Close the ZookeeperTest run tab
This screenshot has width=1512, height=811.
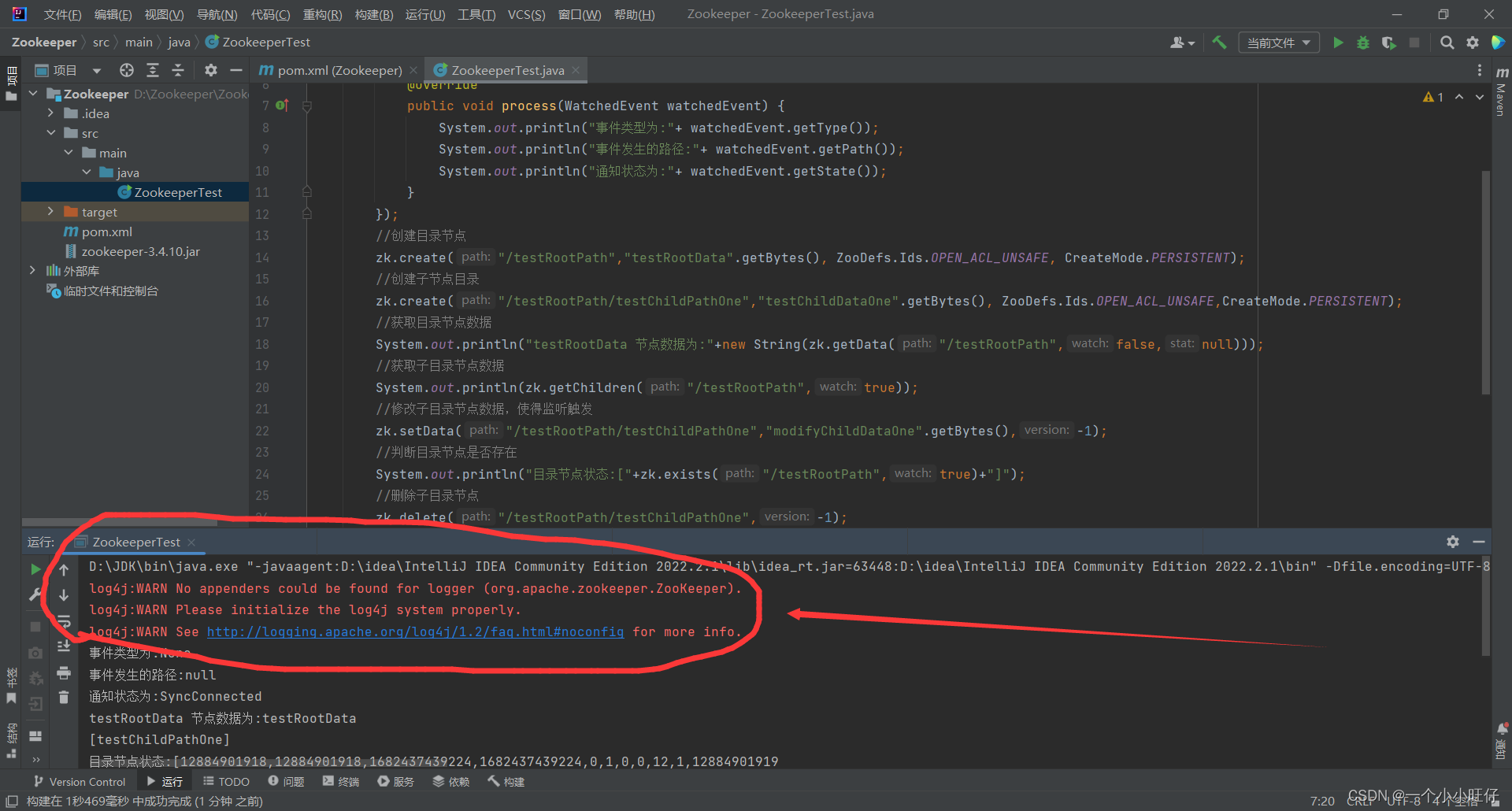coord(191,542)
